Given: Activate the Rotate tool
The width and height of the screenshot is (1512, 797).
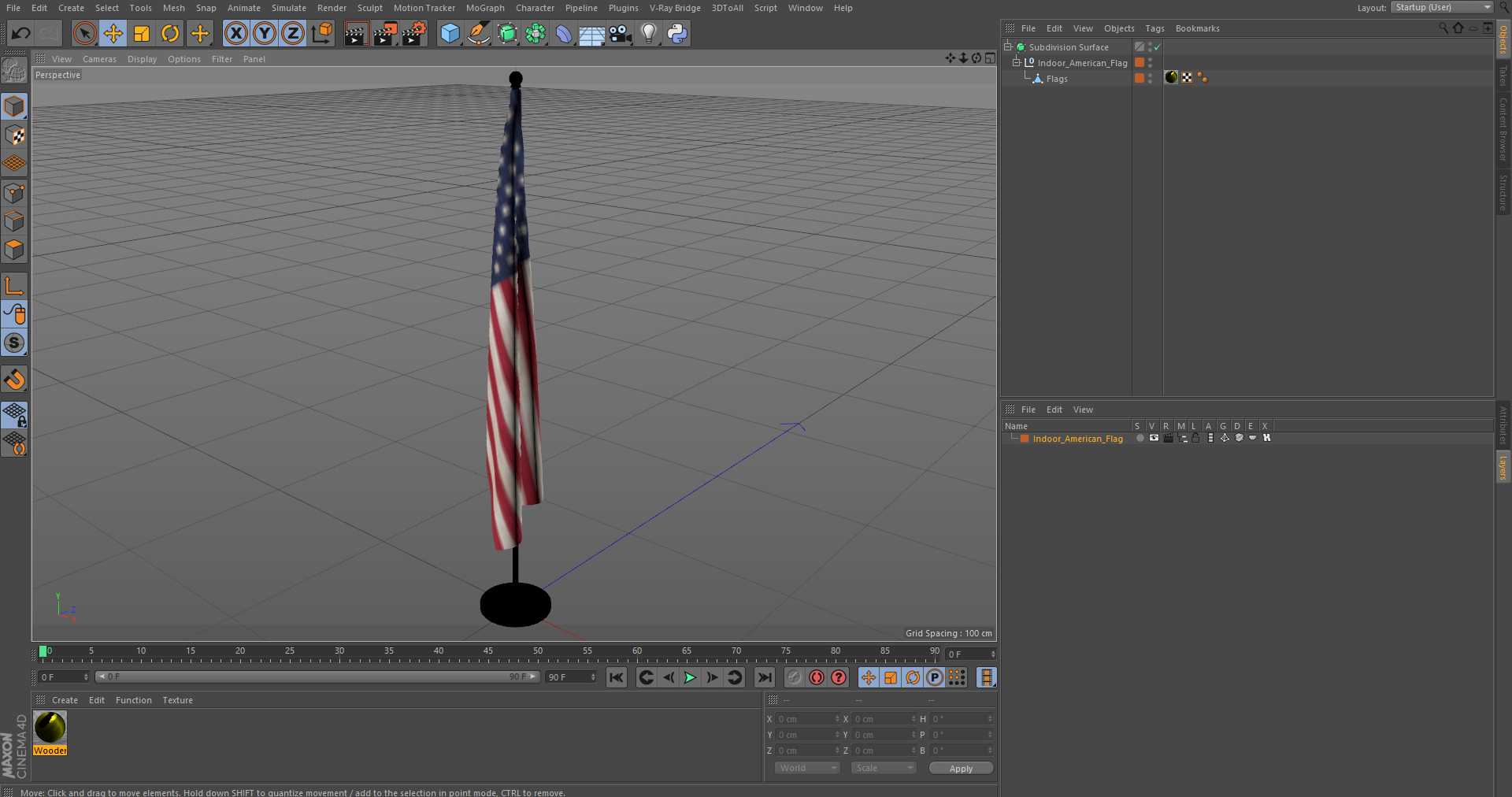Looking at the screenshot, I should (x=170, y=33).
